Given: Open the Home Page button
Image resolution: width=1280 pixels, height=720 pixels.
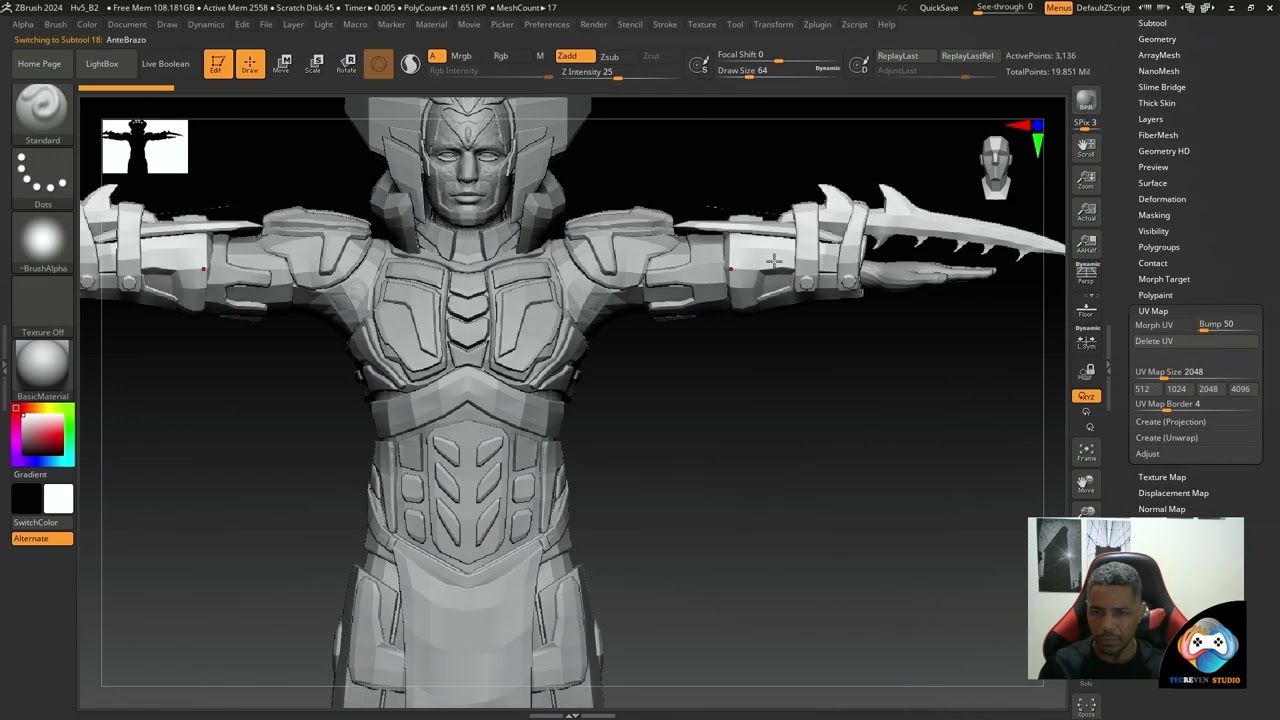Looking at the screenshot, I should [40, 64].
